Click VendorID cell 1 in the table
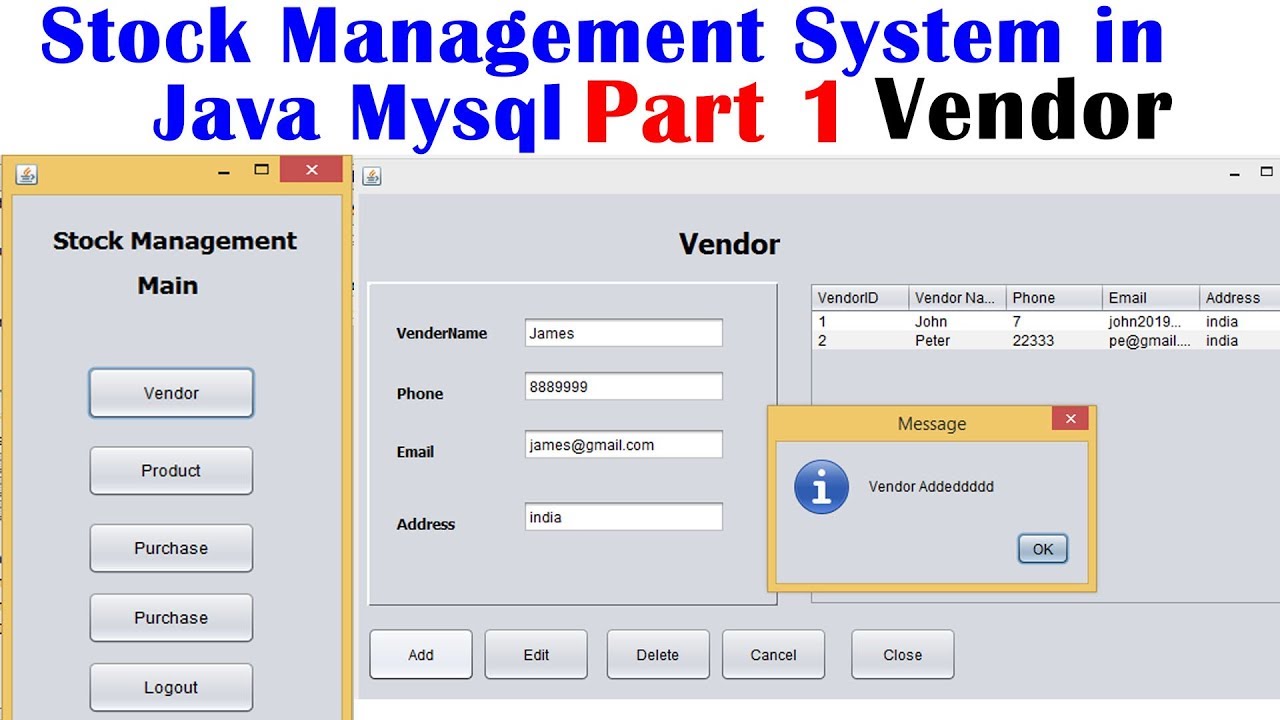 (x=860, y=322)
